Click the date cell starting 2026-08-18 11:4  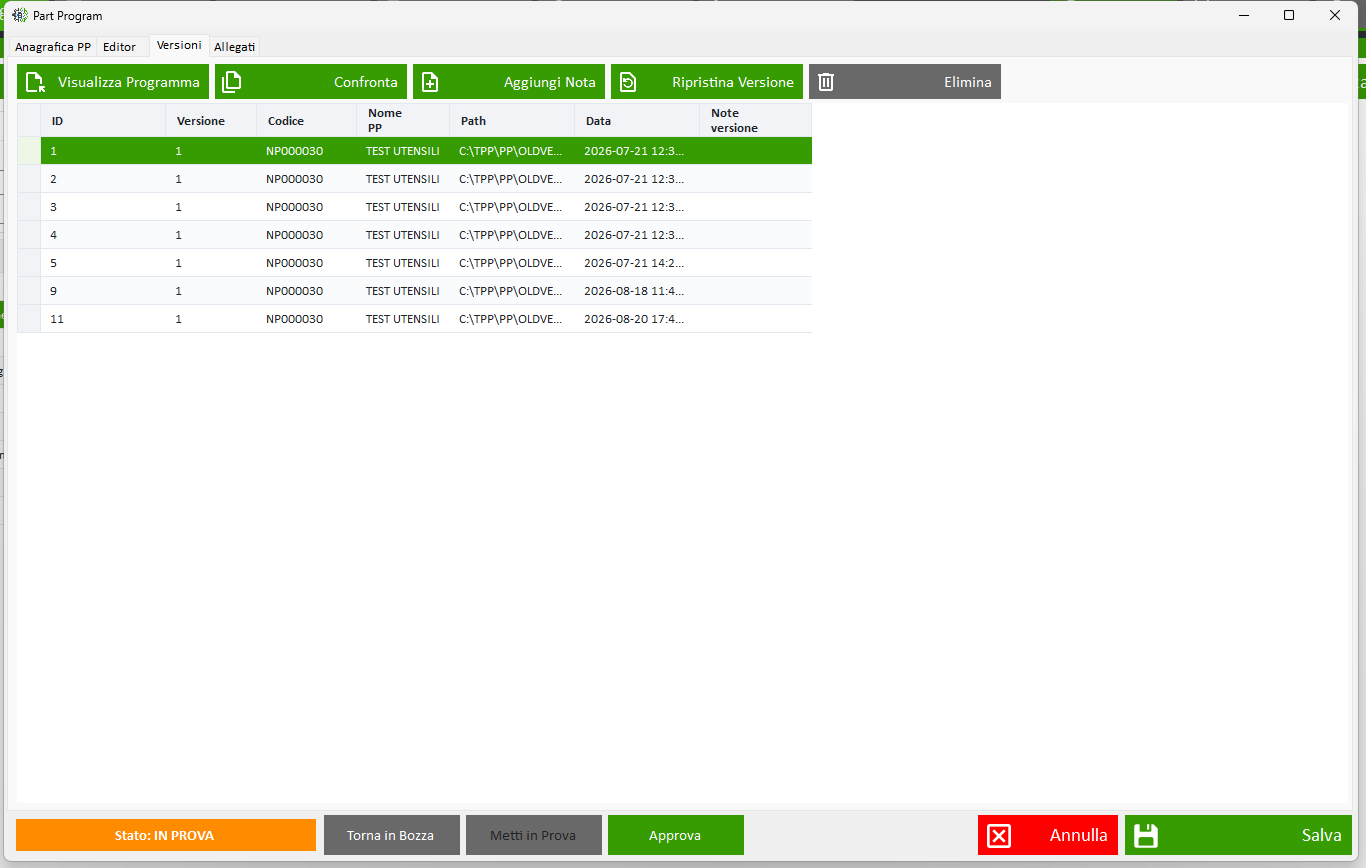point(637,291)
